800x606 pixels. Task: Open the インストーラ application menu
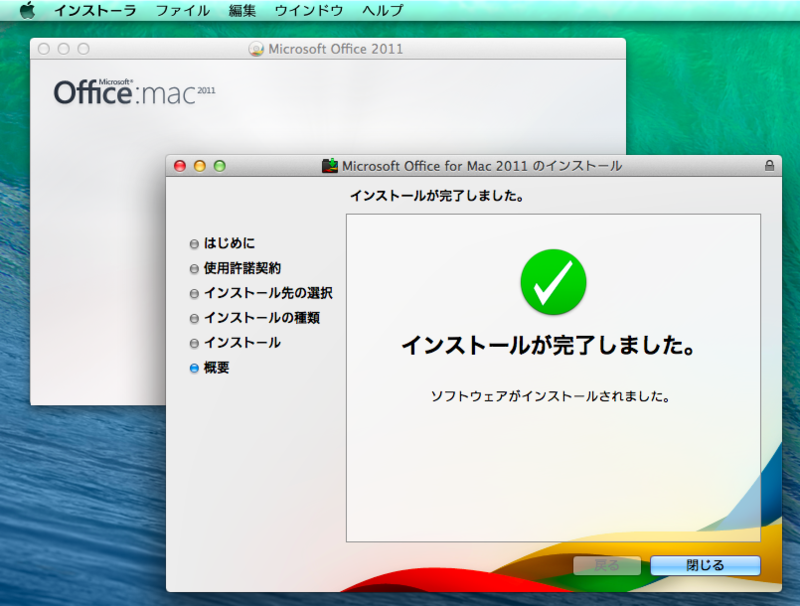95,10
